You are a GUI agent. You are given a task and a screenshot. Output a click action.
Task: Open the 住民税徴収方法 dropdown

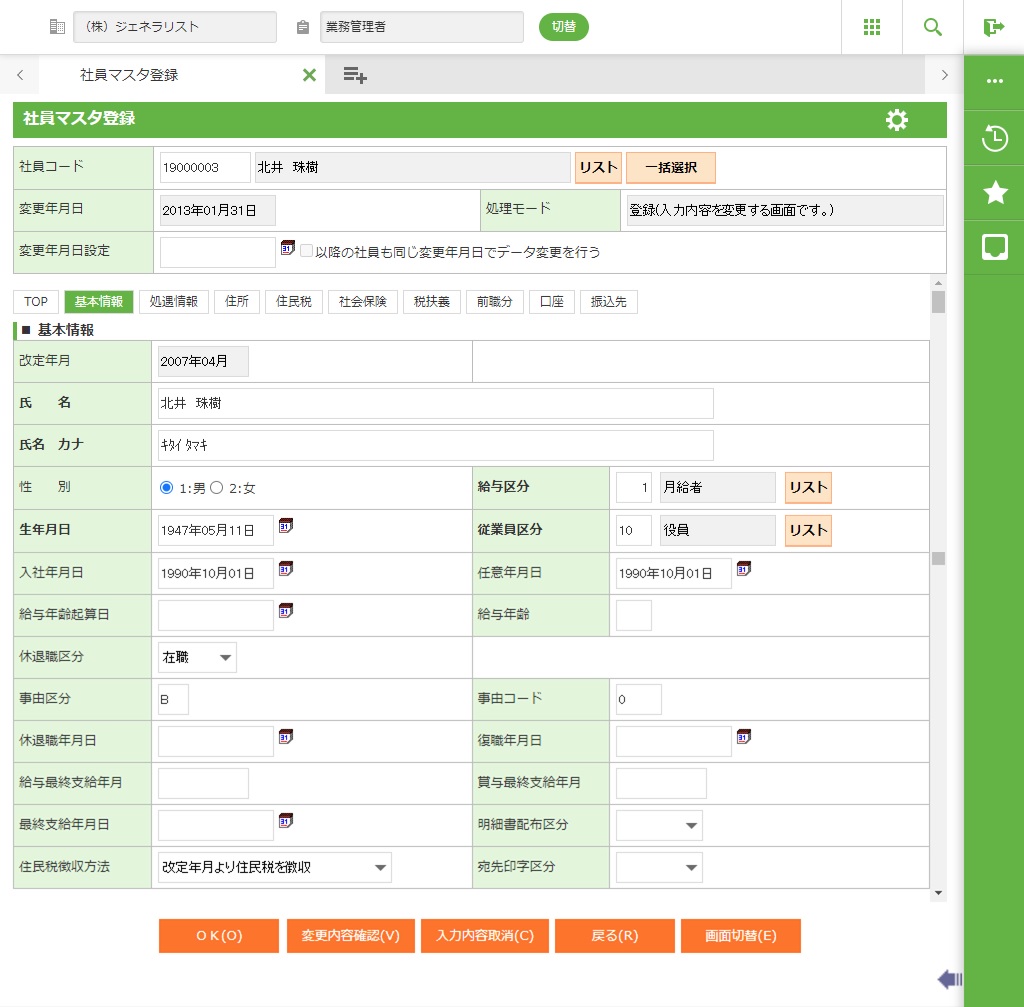pos(274,867)
